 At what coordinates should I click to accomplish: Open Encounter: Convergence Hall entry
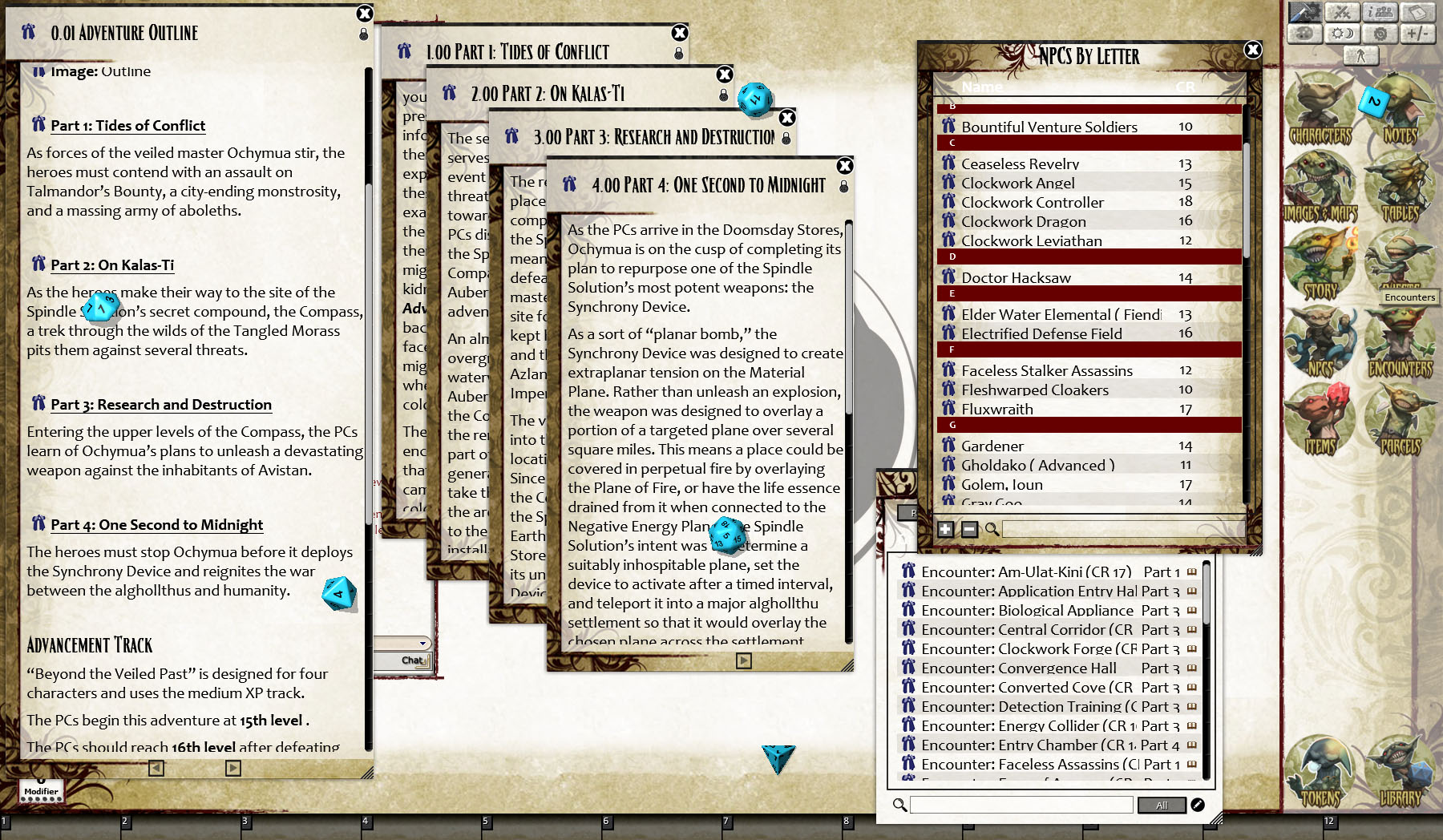coord(1018,668)
